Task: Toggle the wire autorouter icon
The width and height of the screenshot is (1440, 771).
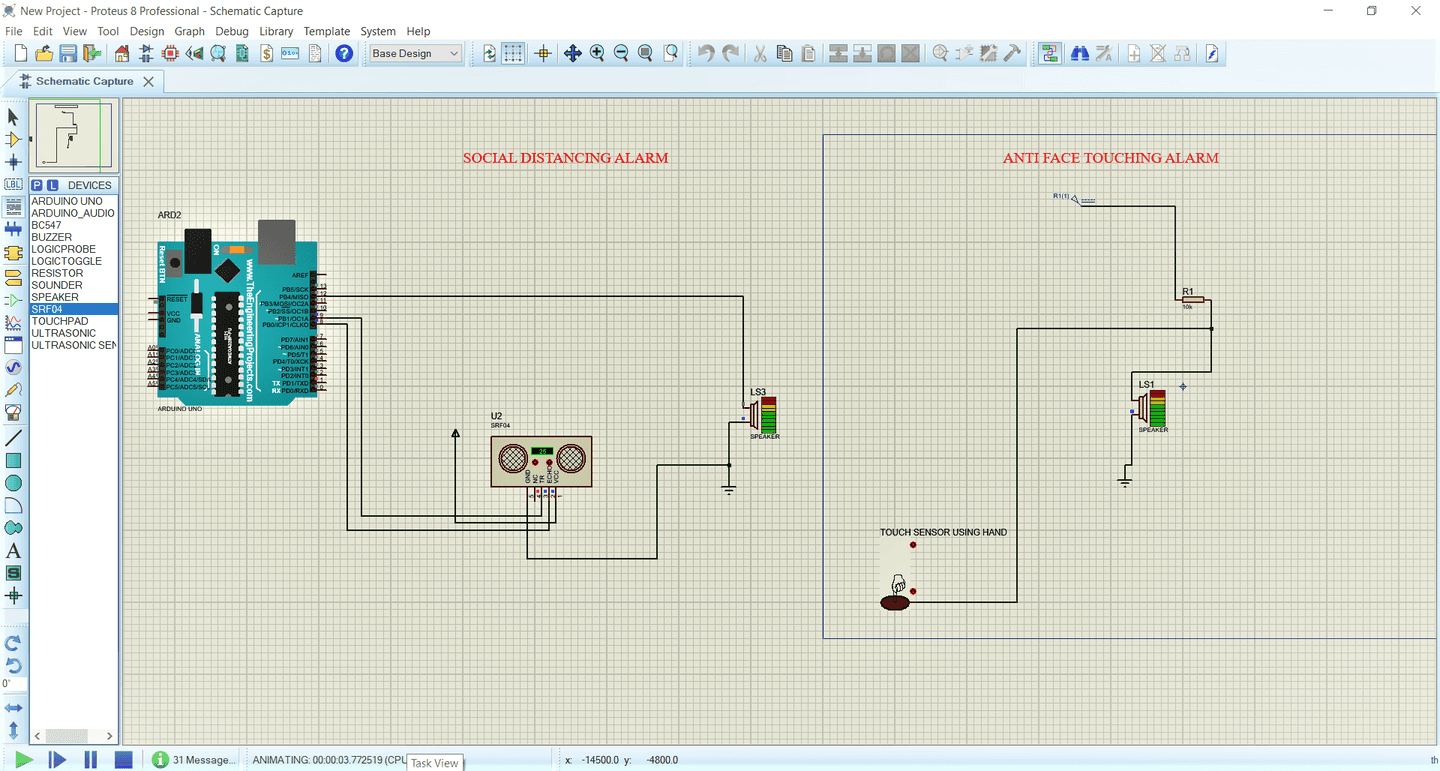Action: pyautogui.click(x=1049, y=54)
